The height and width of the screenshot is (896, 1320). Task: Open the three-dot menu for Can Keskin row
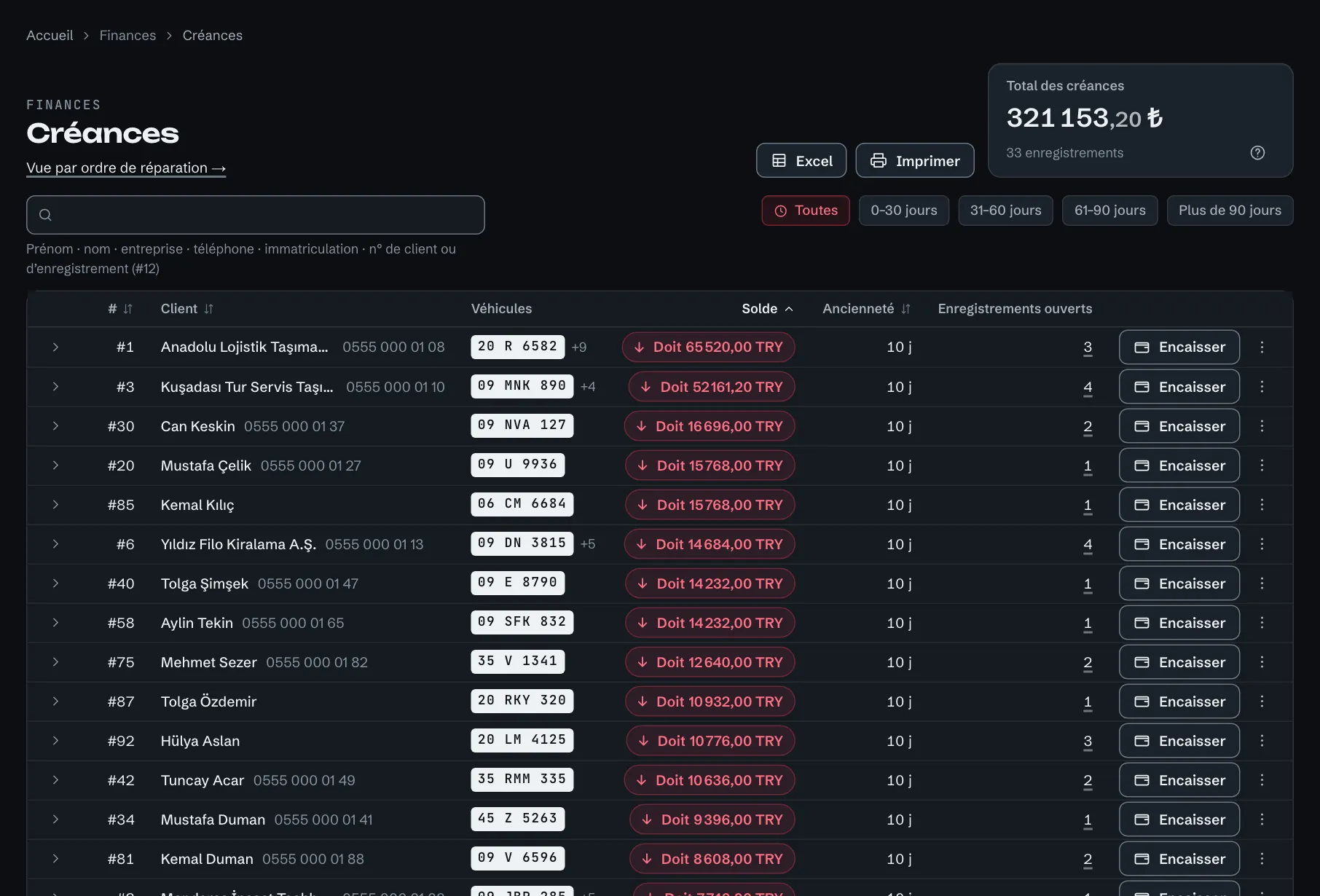[x=1262, y=426]
